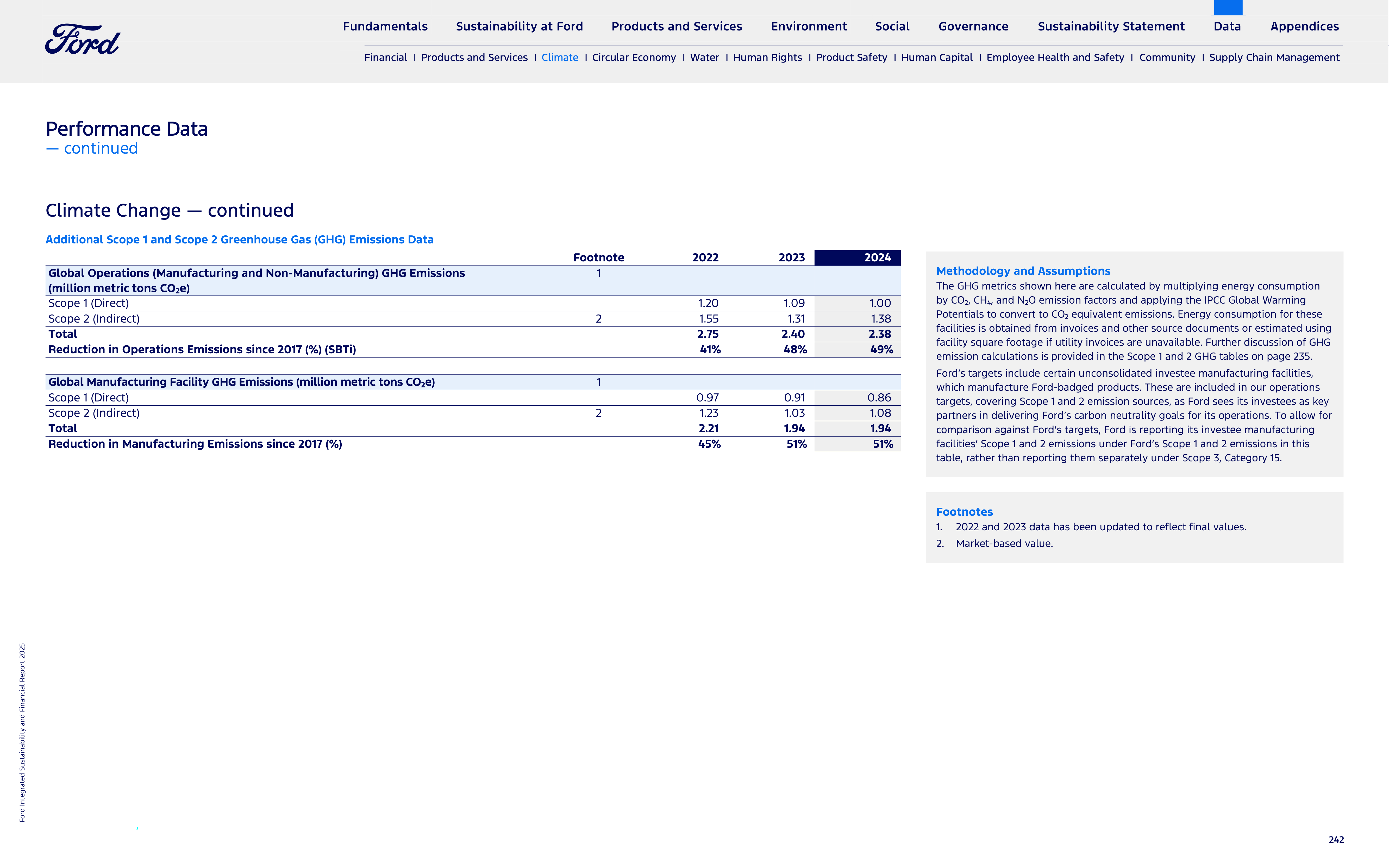Viewport: 1389px width, 868px height.
Task: Click the Performance Data title
Action: [x=126, y=129]
